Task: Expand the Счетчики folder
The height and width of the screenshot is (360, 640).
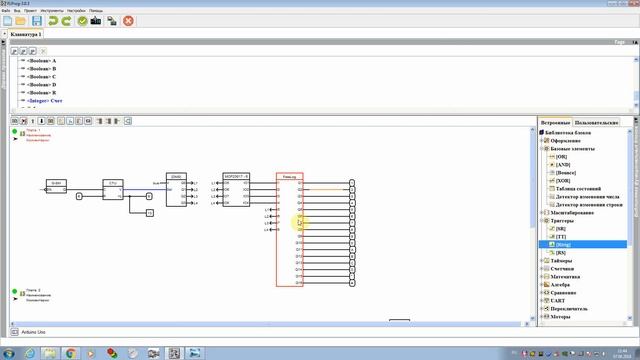Action: pyautogui.click(x=542, y=269)
